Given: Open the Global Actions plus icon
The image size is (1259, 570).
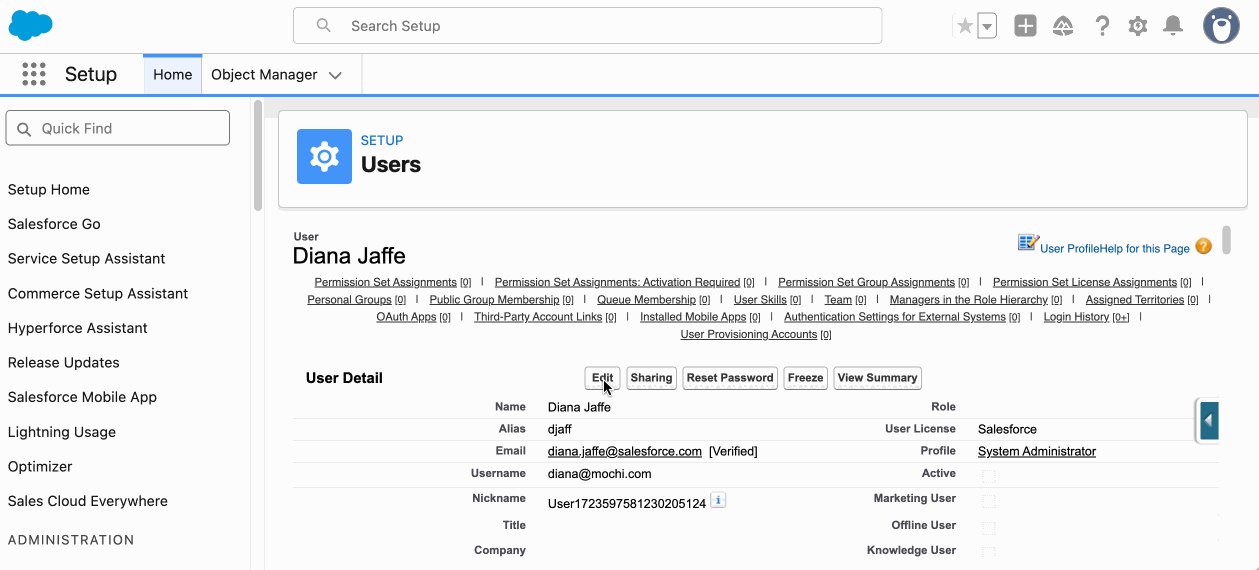Looking at the screenshot, I should pyautogui.click(x=1025, y=26).
